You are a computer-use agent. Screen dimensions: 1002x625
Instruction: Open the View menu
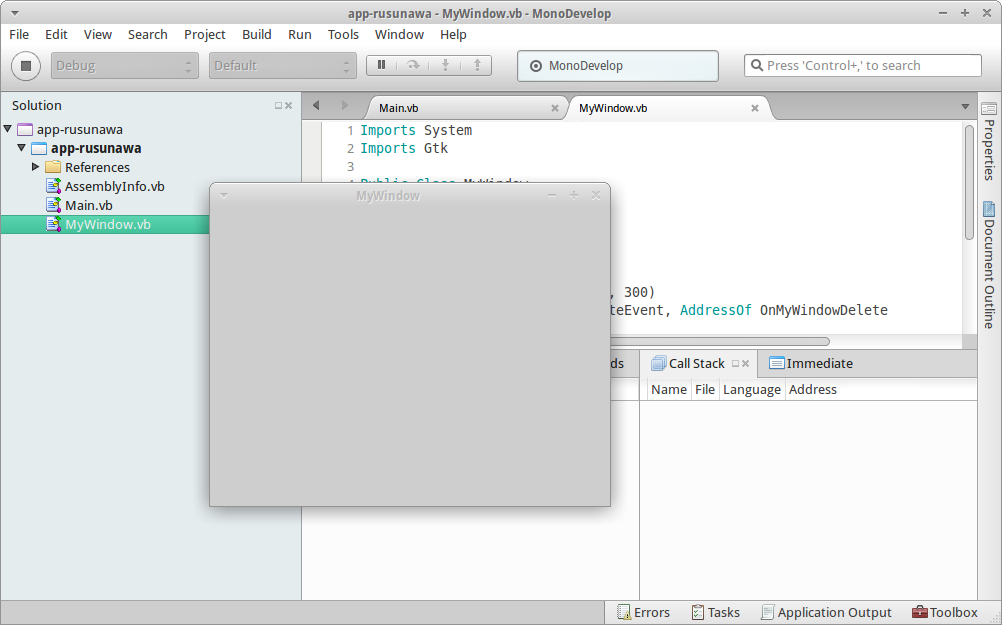click(x=98, y=35)
